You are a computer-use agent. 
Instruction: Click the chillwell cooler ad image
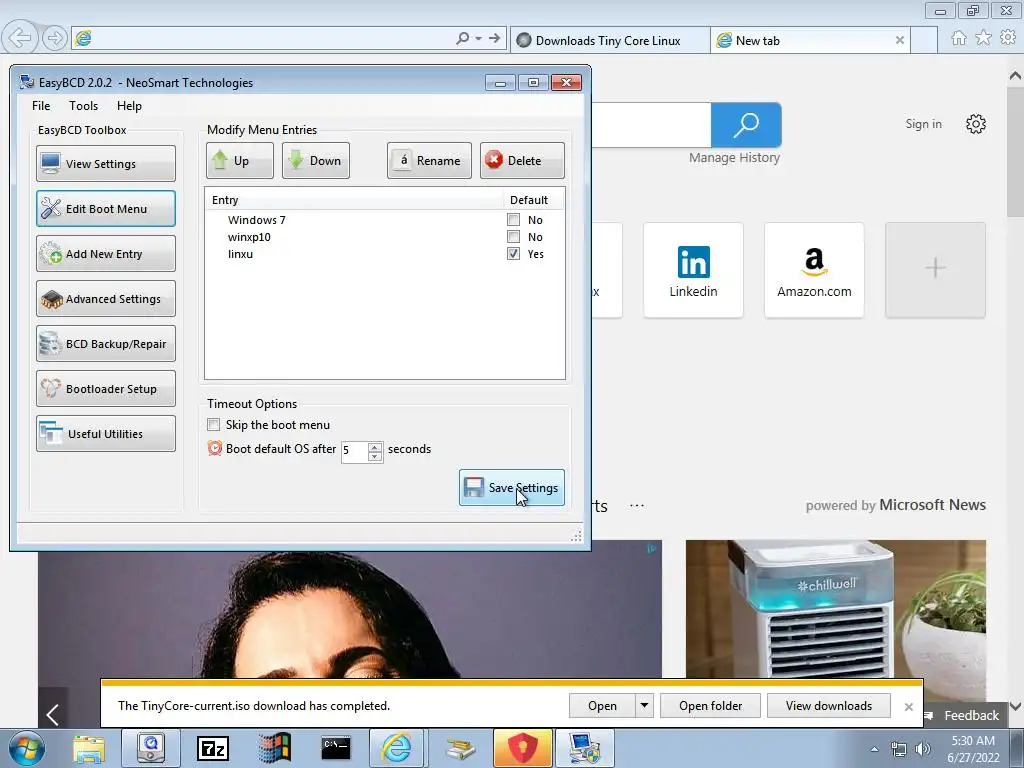pyautogui.click(x=836, y=609)
